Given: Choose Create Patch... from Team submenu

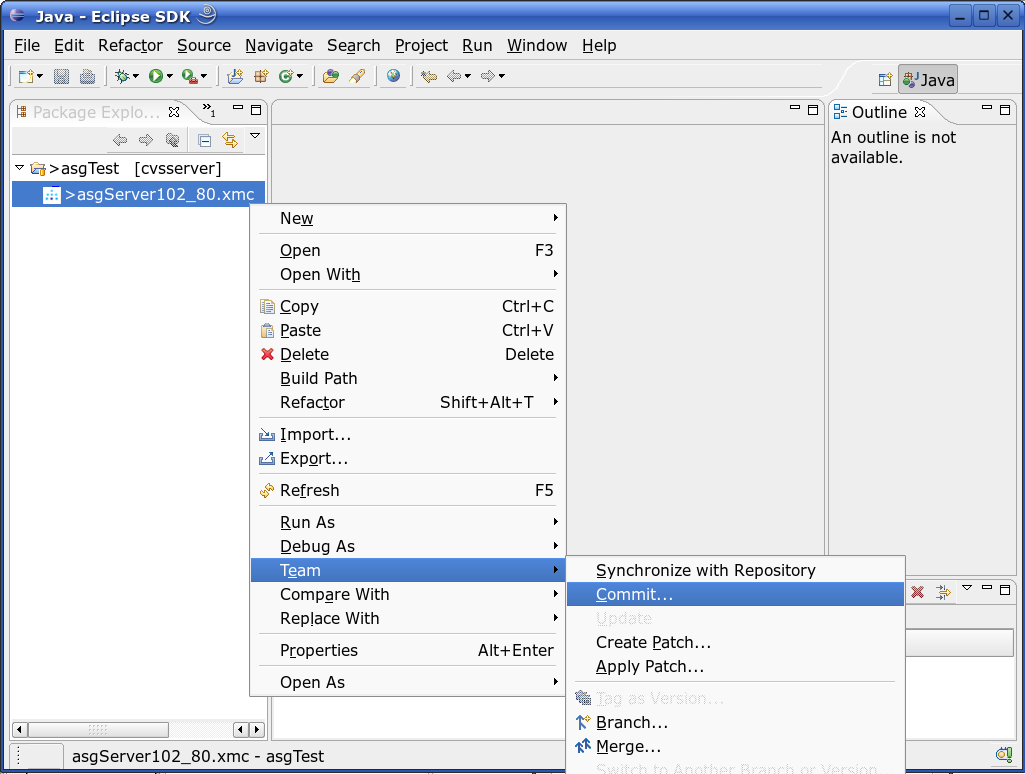Looking at the screenshot, I should tap(735, 643).
